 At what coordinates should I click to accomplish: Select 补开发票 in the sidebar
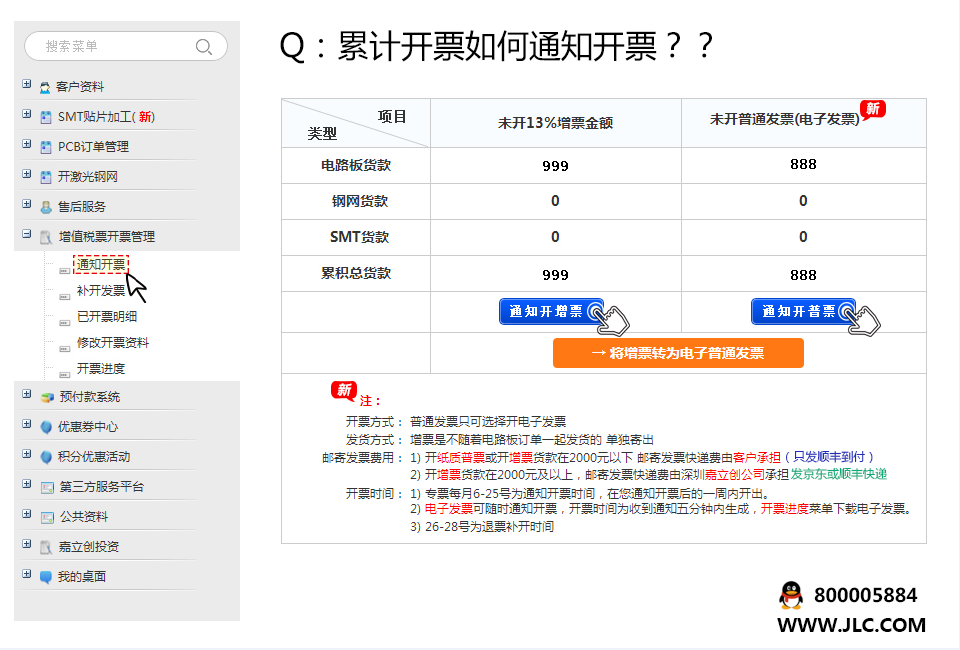(x=101, y=291)
